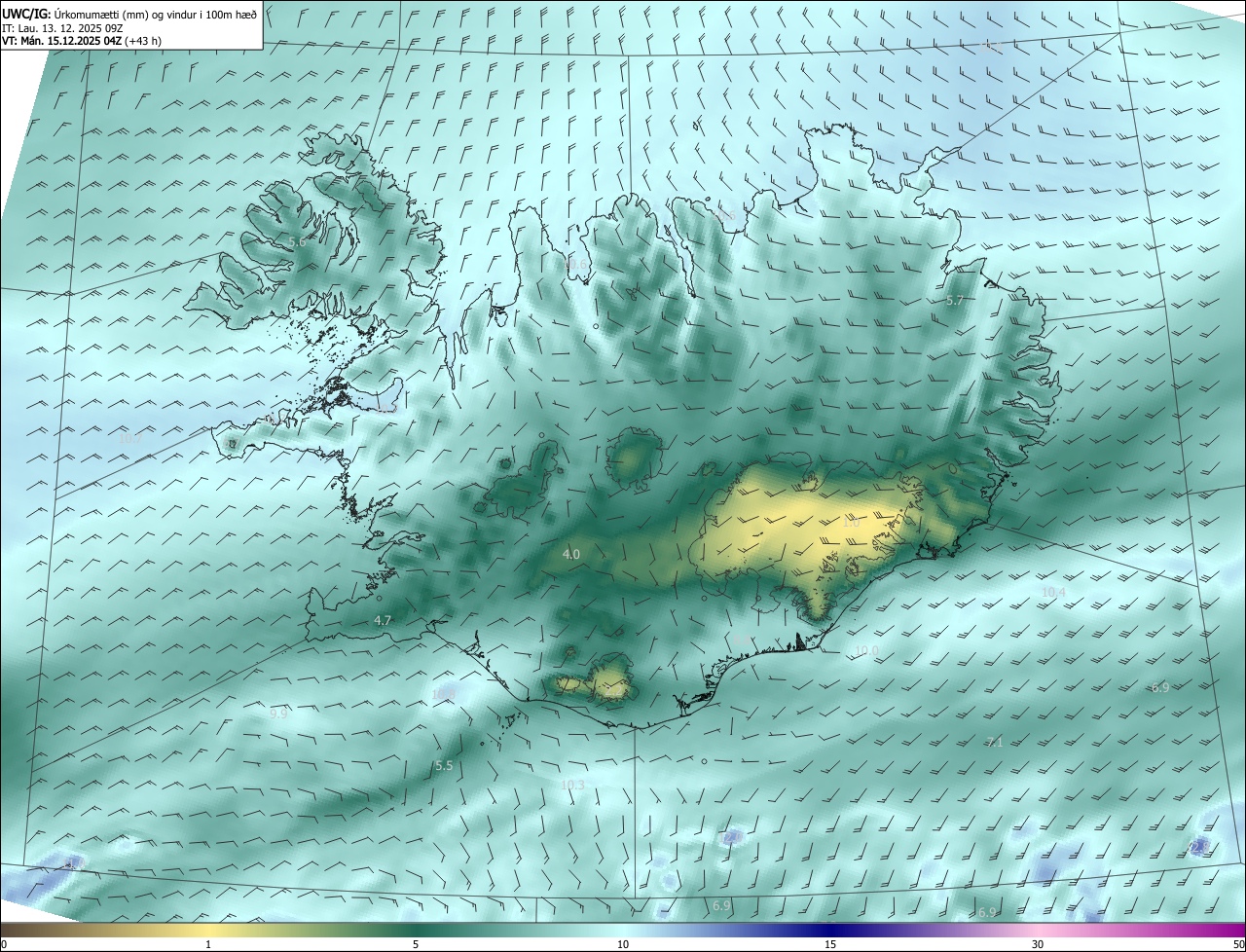The width and height of the screenshot is (1246, 952).
Task: Click the colorbar tick label 30
Action: pyautogui.click(x=1038, y=944)
